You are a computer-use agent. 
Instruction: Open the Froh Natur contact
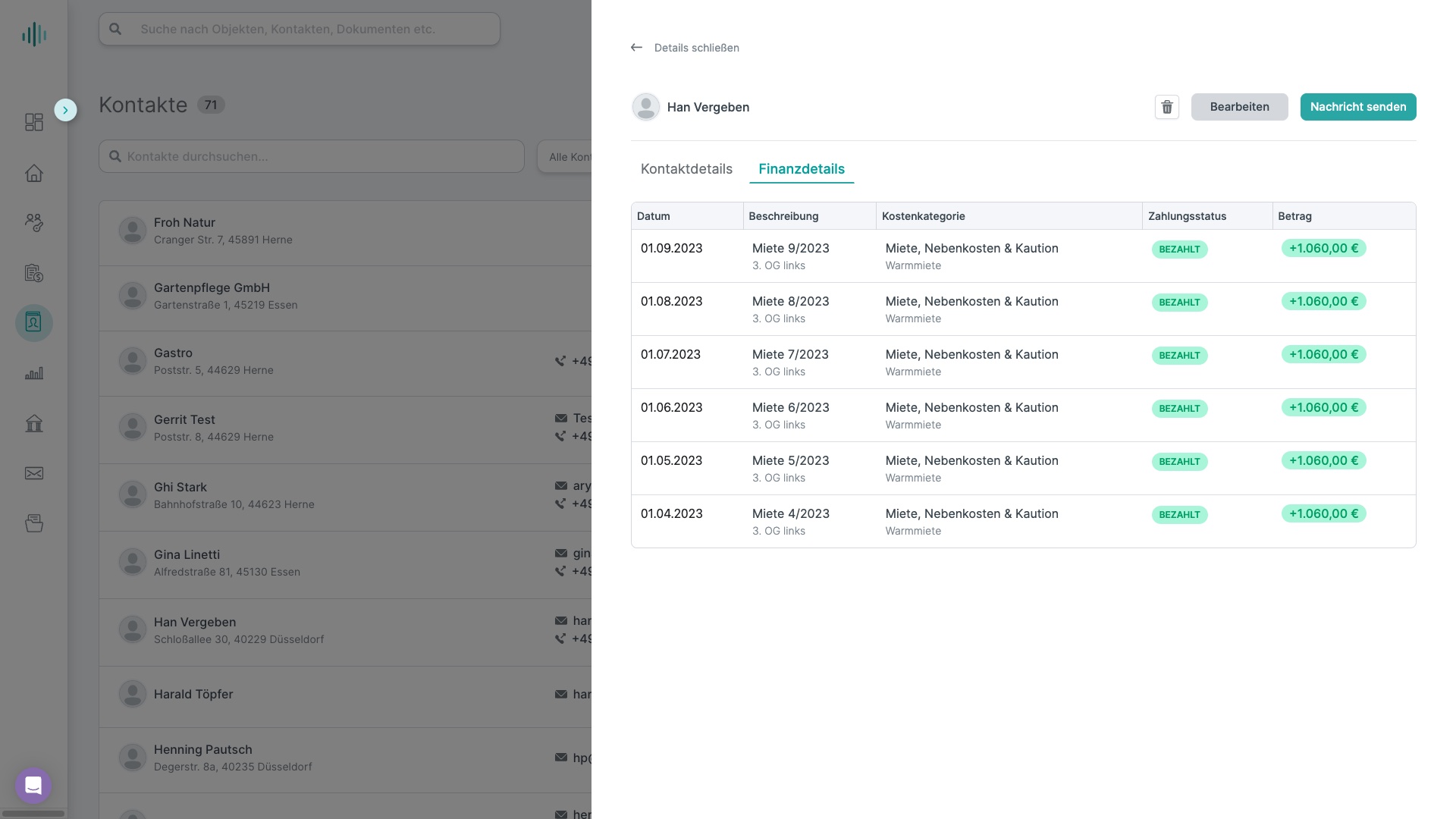tap(345, 233)
